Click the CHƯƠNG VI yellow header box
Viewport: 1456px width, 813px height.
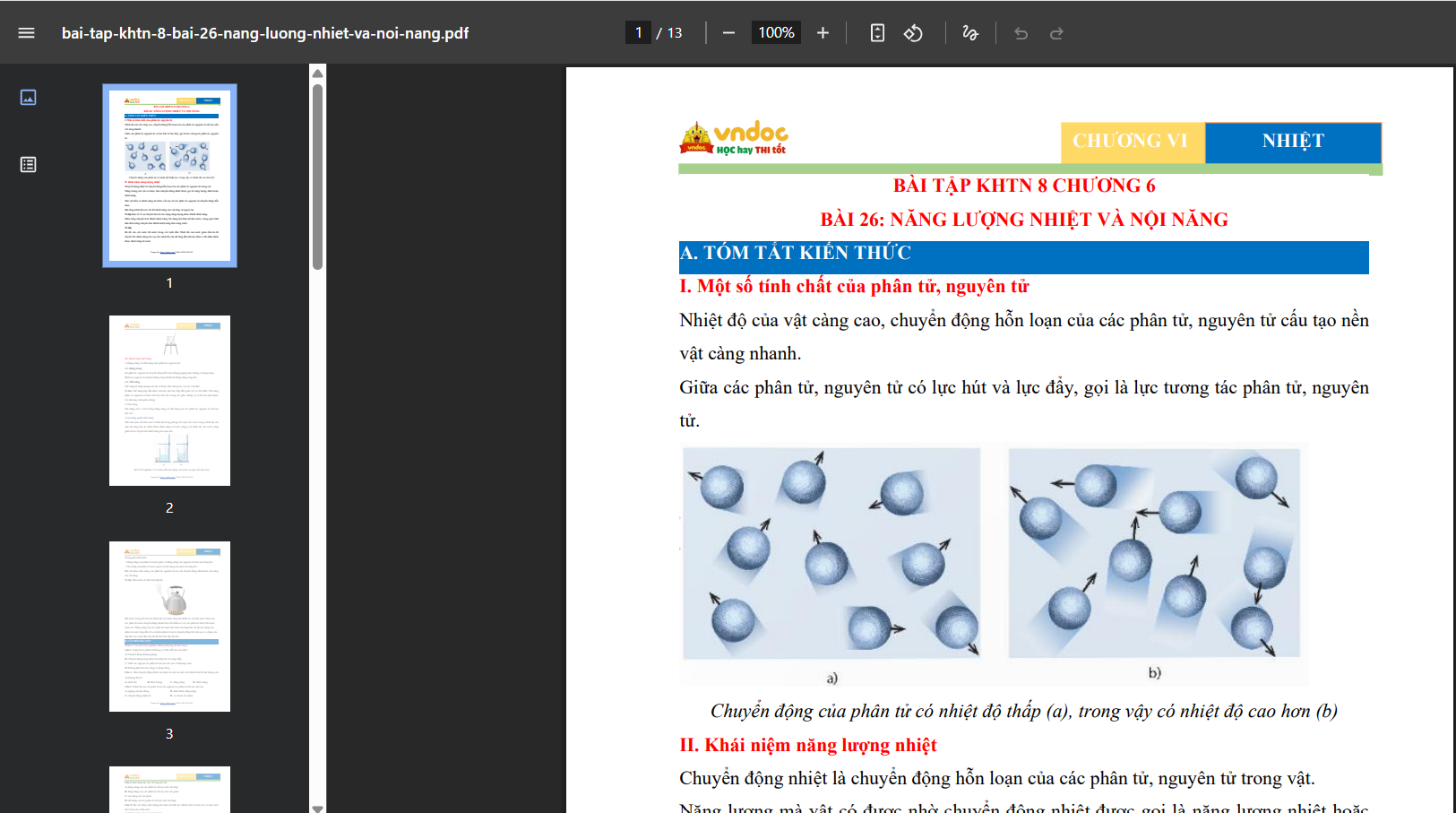click(x=1133, y=143)
